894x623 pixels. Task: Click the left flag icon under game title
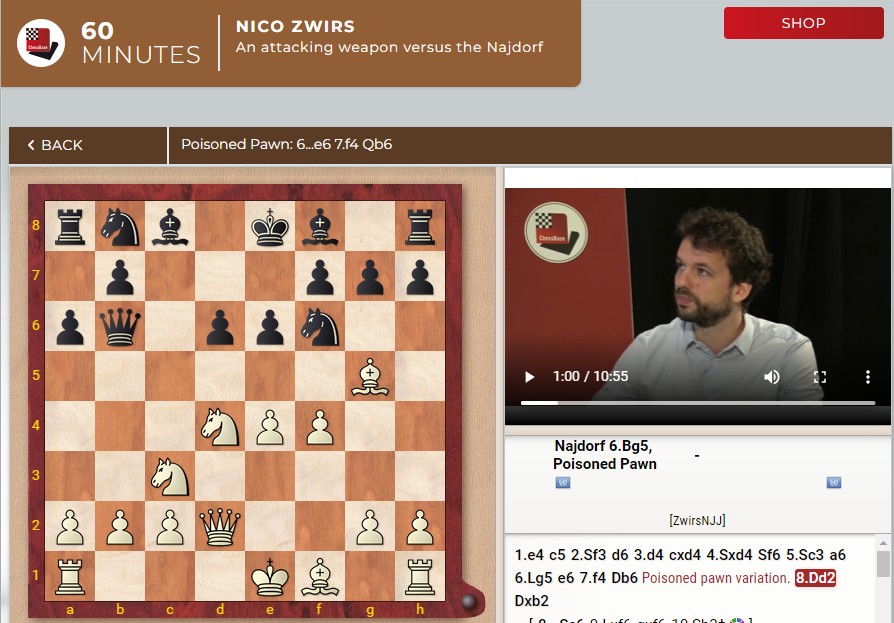pos(563,483)
